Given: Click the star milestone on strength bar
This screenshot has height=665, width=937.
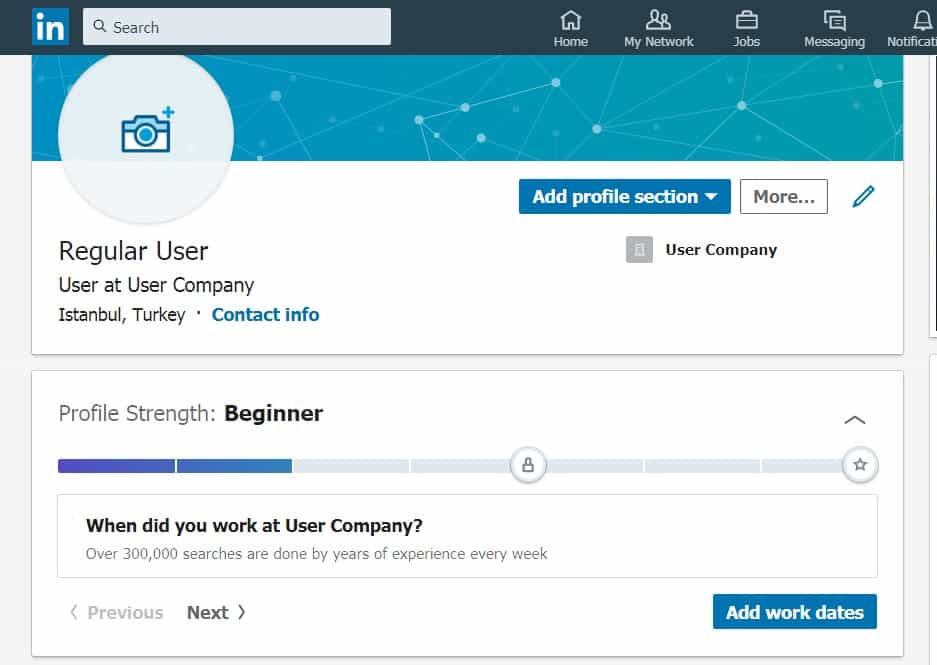Looking at the screenshot, I should pyautogui.click(x=860, y=465).
